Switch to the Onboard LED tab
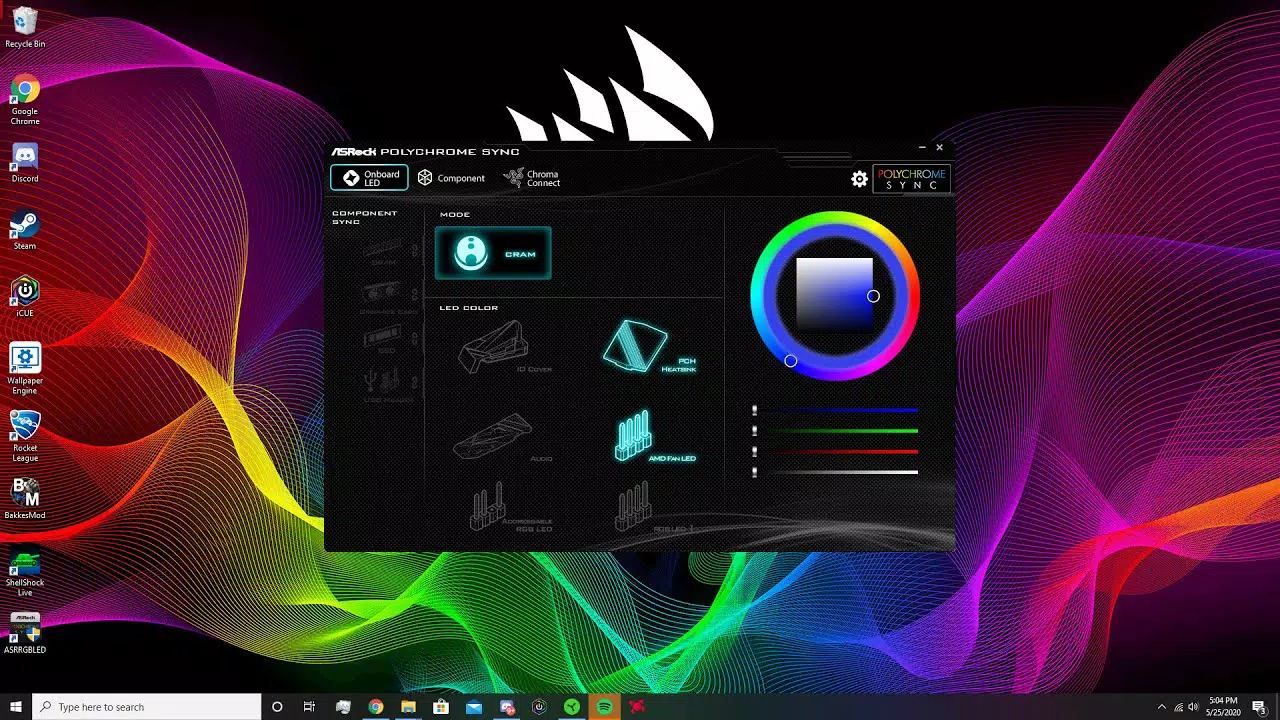This screenshot has height=720, width=1280. (369, 178)
